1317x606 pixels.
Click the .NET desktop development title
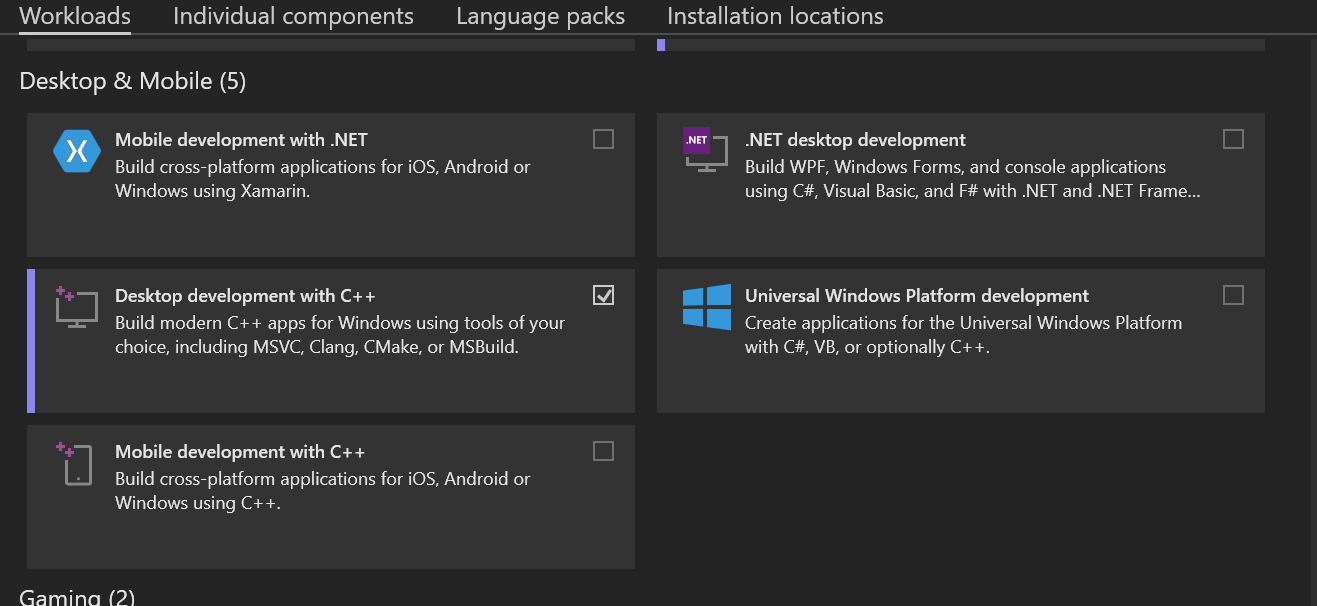click(x=855, y=140)
